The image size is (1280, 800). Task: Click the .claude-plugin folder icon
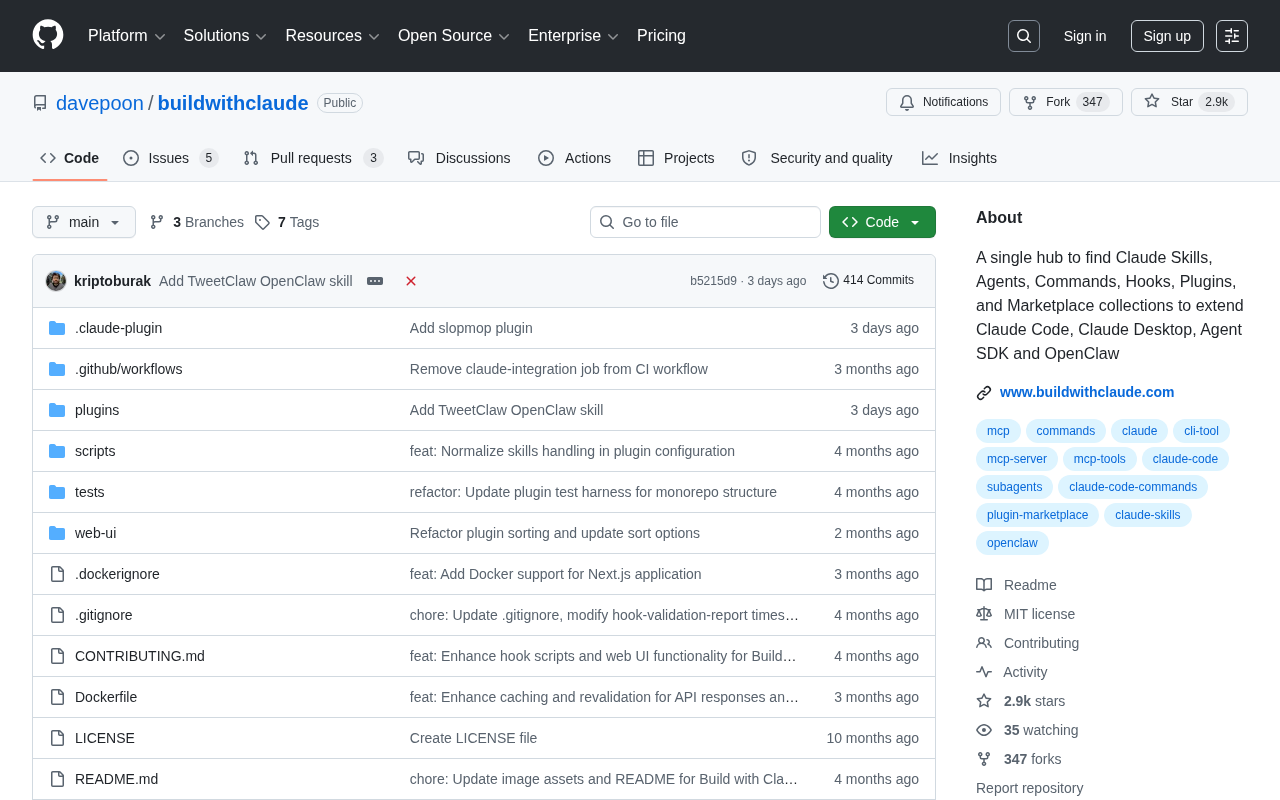pyautogui.click(x=57, y=328)
